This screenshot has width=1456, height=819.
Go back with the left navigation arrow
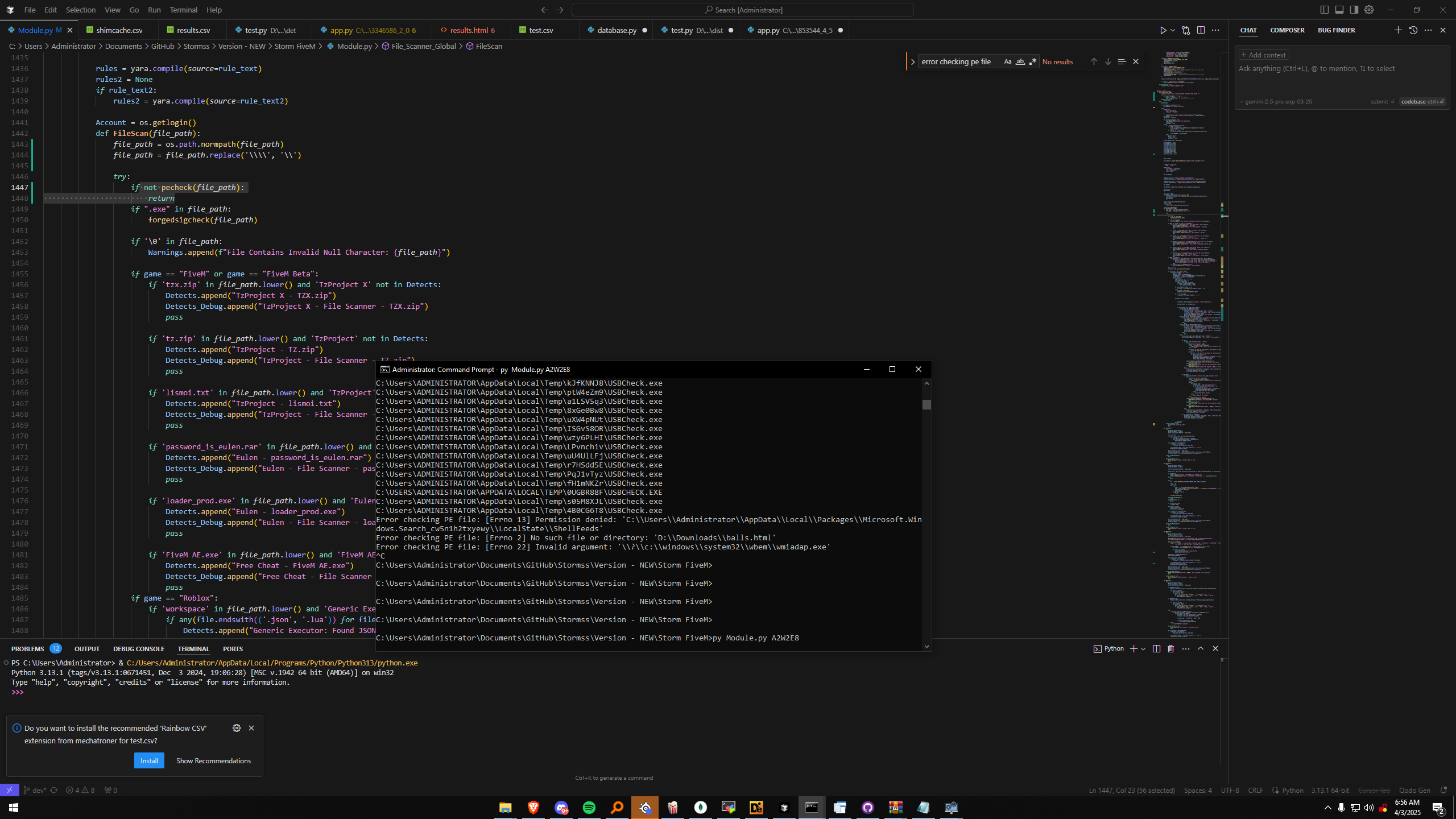pos(545,10)
